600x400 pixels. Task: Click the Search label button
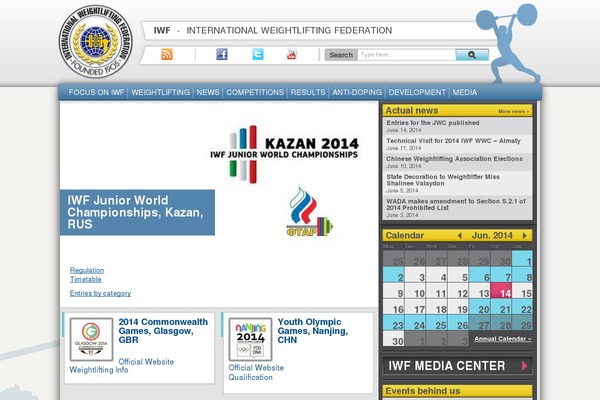click(341, 55)
